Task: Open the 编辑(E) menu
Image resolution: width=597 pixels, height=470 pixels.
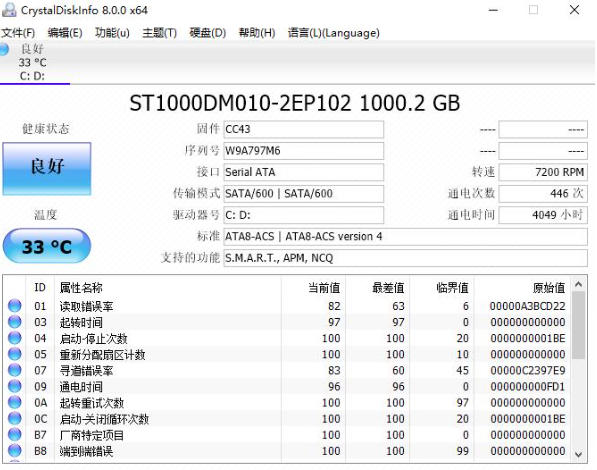Action: click(65, 33)
